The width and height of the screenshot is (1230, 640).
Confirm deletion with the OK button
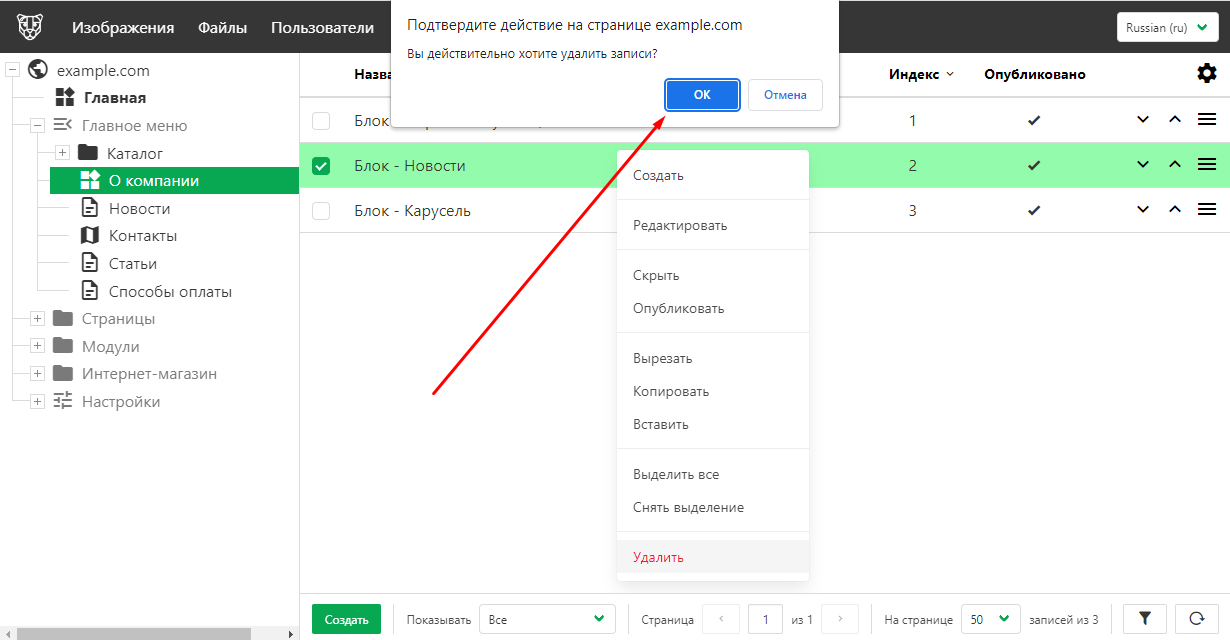click(702, 95)
